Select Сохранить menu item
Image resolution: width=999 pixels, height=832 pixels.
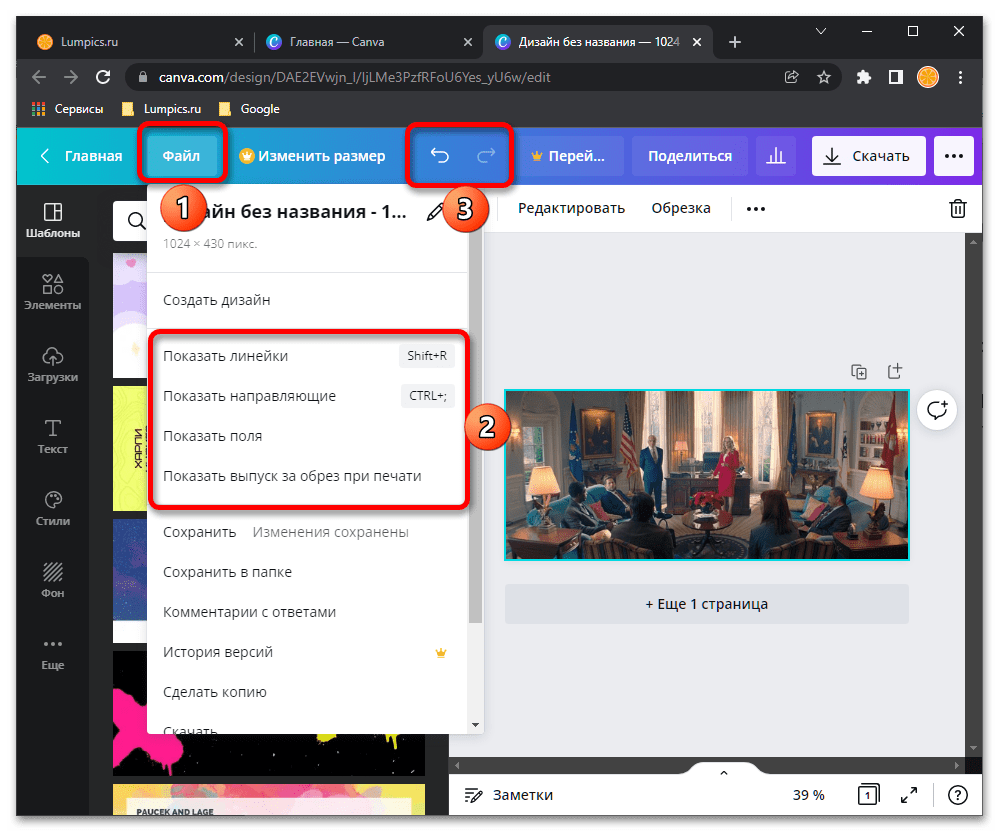coord(308,532)
